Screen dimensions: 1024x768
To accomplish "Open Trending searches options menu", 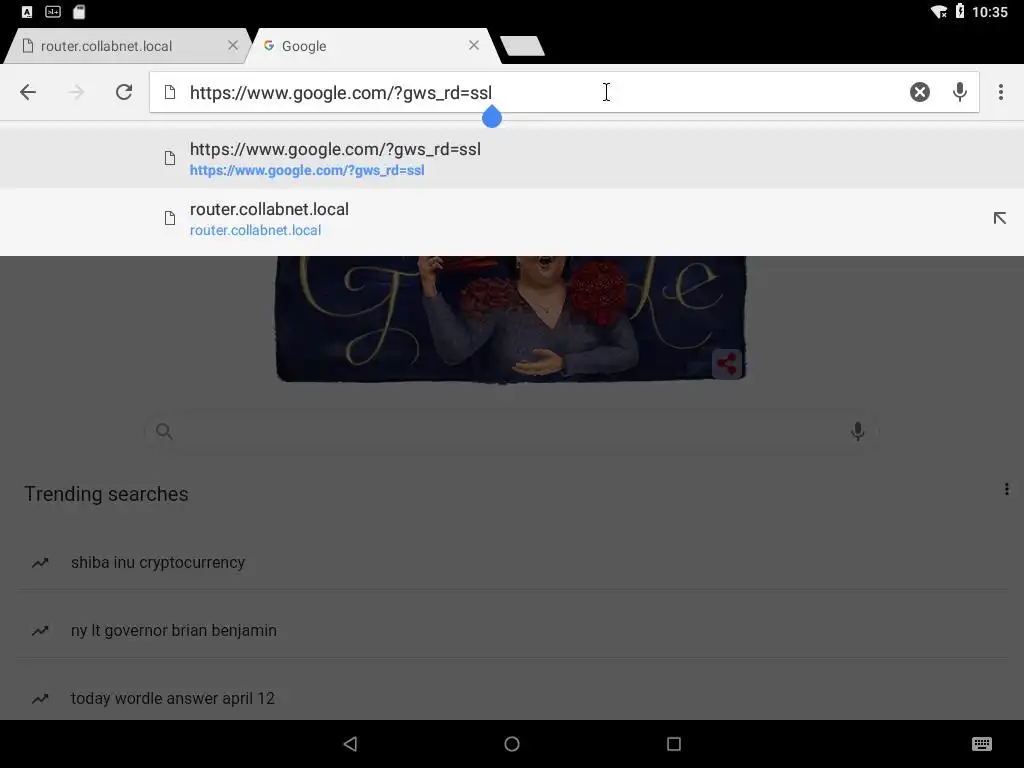I will coord(1006,489).
